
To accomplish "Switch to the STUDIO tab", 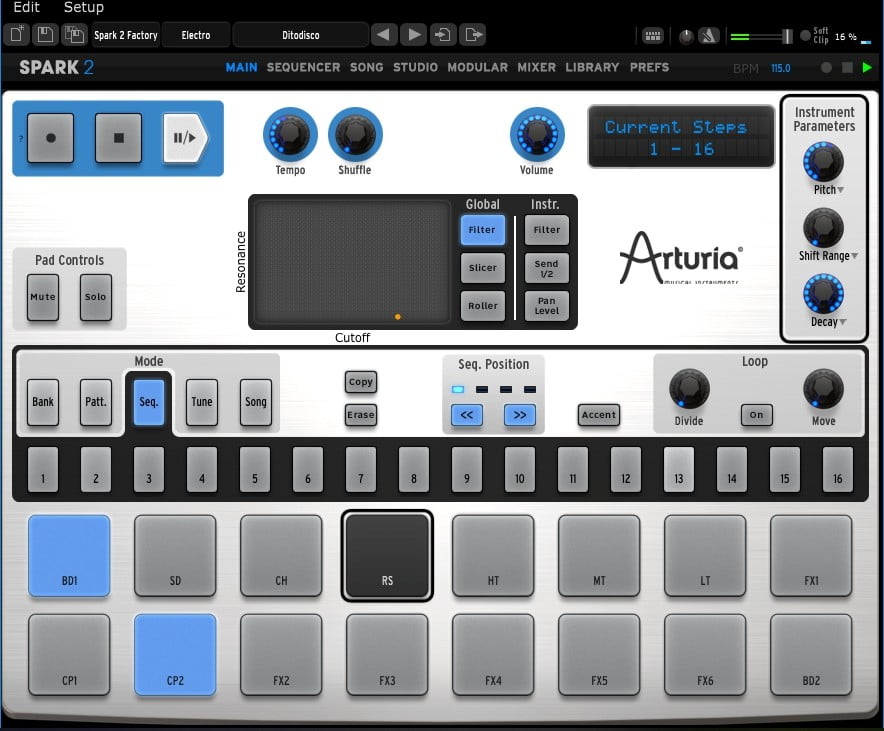I will click(x=416, y=68).
